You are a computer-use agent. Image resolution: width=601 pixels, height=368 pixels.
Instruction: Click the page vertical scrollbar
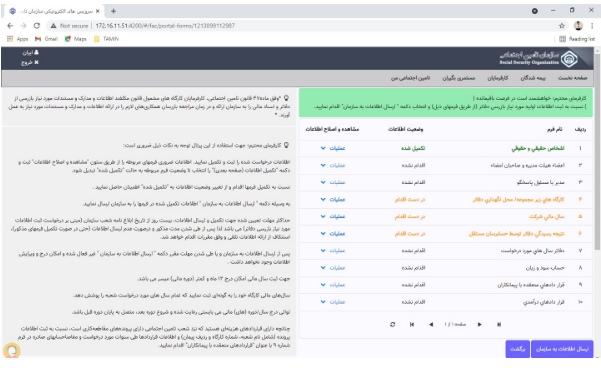pos(597,153)
